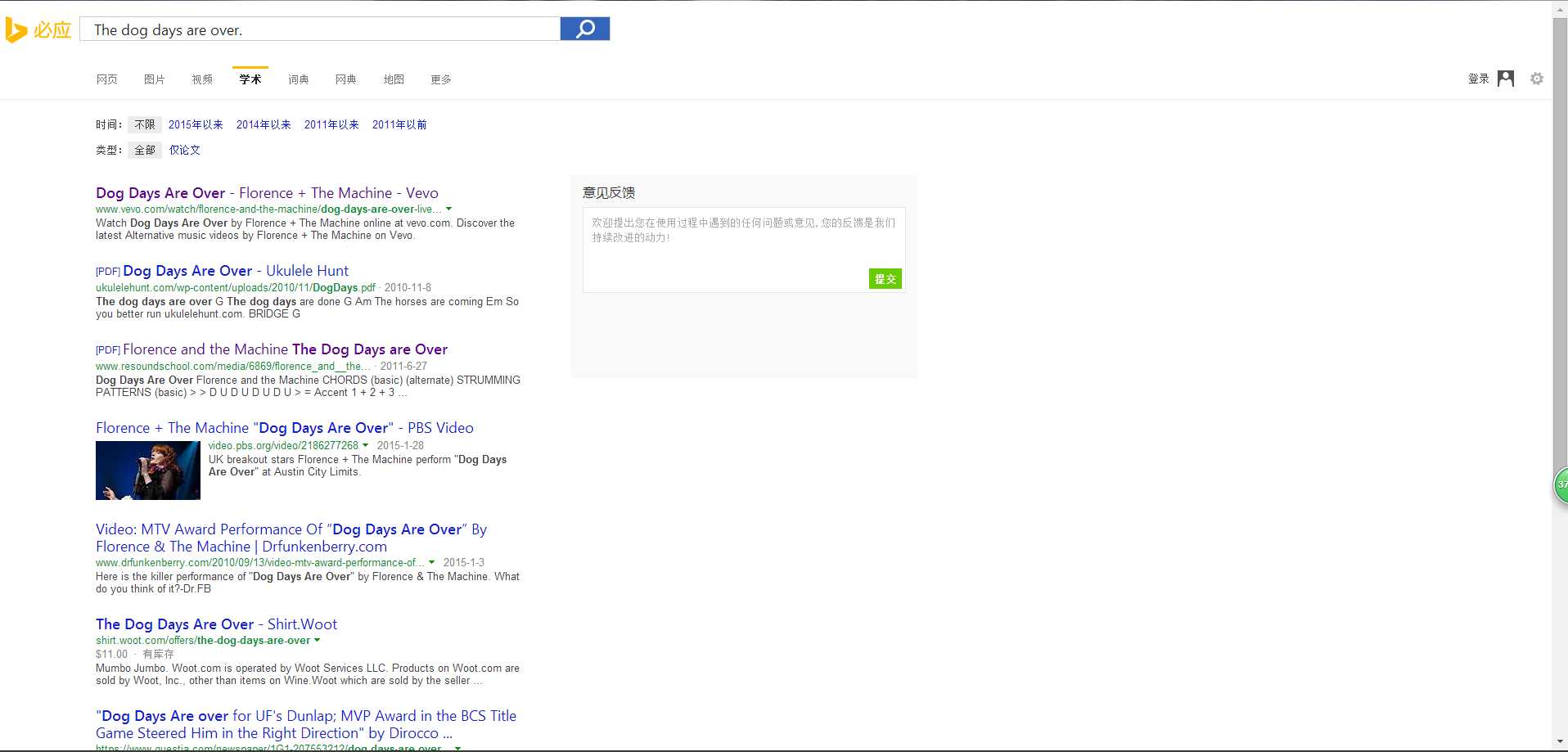This screenshot has width=1568, height=752.
Task: Click the Bing 必应 logo
Action: tap(38, 30)
